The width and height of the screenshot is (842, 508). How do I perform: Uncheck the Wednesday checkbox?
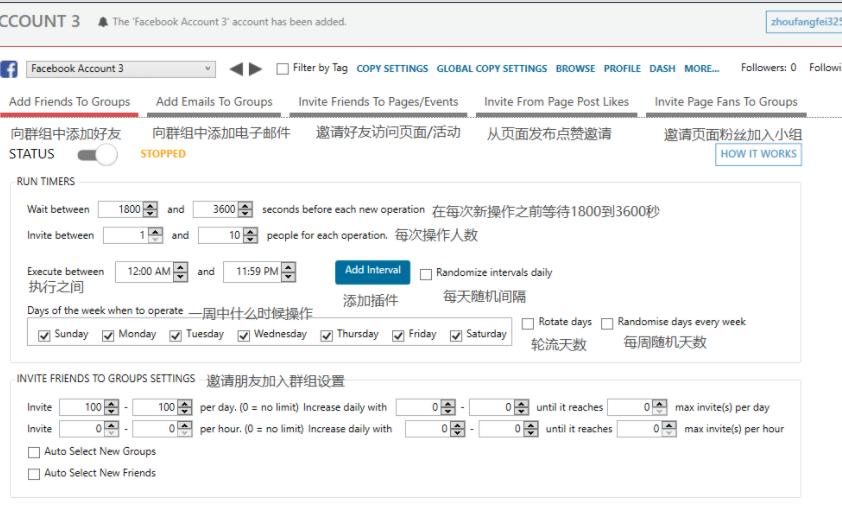coord(244,336)
